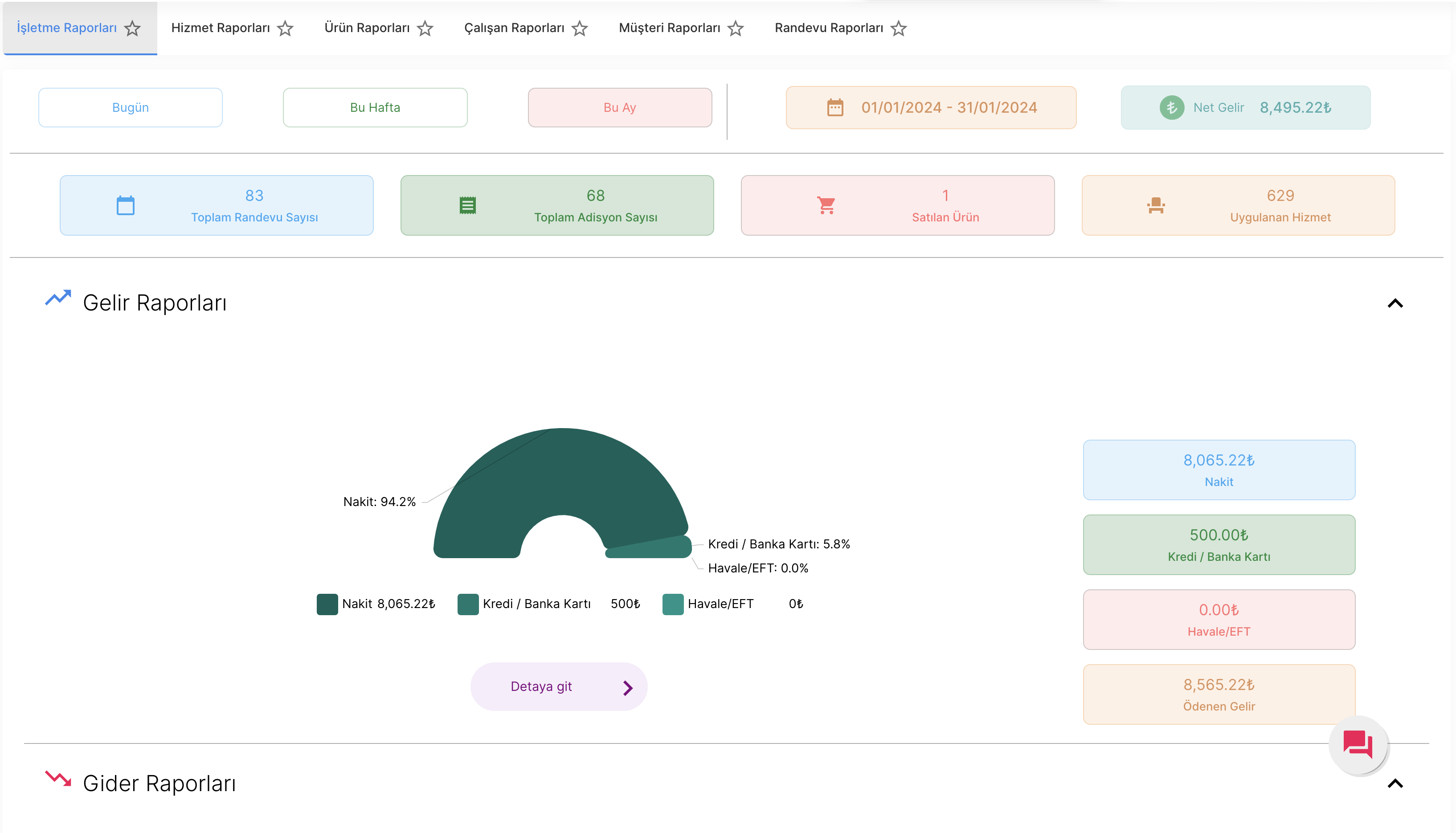Click Kredi / Banka Kartı legend swatch
This screenshot has width=1456, height=833.
[x=468, y=604]
